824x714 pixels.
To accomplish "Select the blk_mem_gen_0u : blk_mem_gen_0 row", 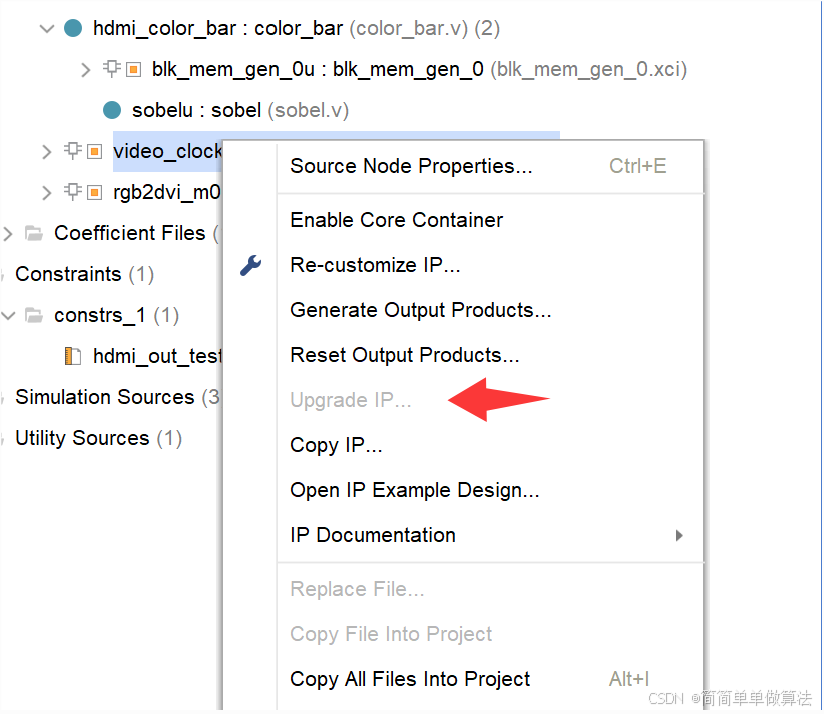I will point(419,69).
